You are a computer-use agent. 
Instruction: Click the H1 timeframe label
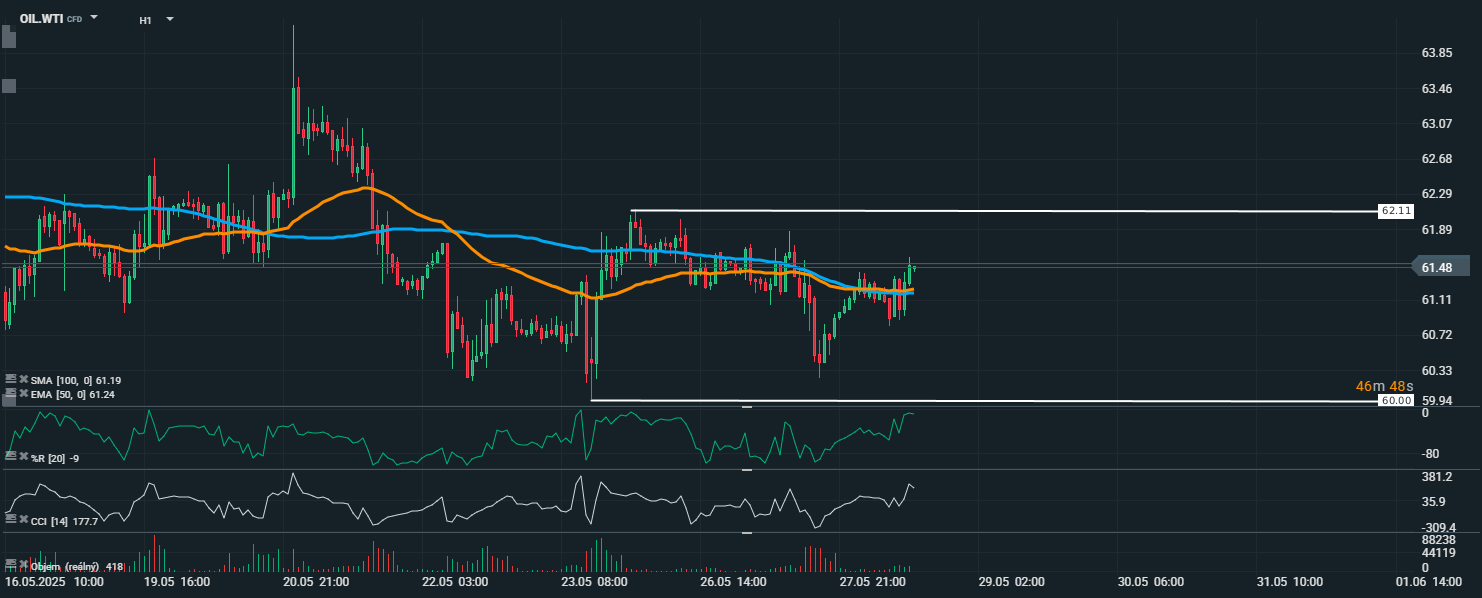(x=146, y=20)
